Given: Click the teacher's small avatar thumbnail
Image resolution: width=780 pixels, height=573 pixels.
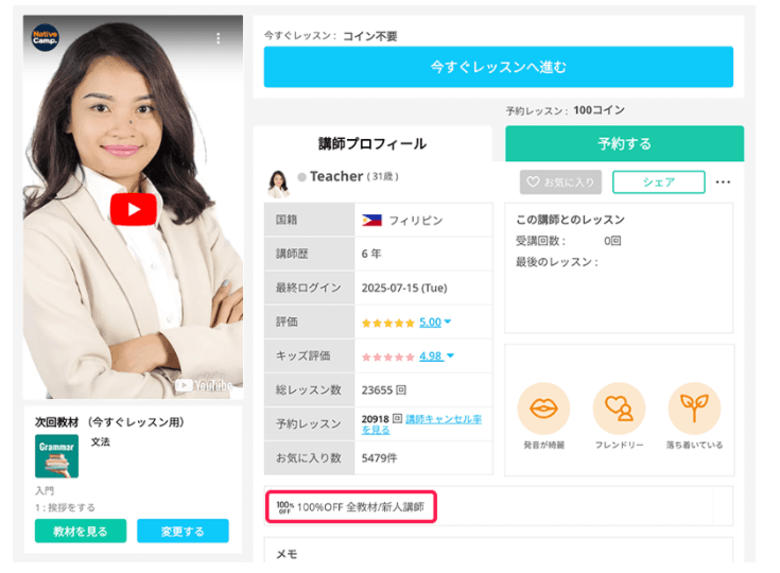Looking at the screenshot, I should pyautogui.click(x=278, y=183).
